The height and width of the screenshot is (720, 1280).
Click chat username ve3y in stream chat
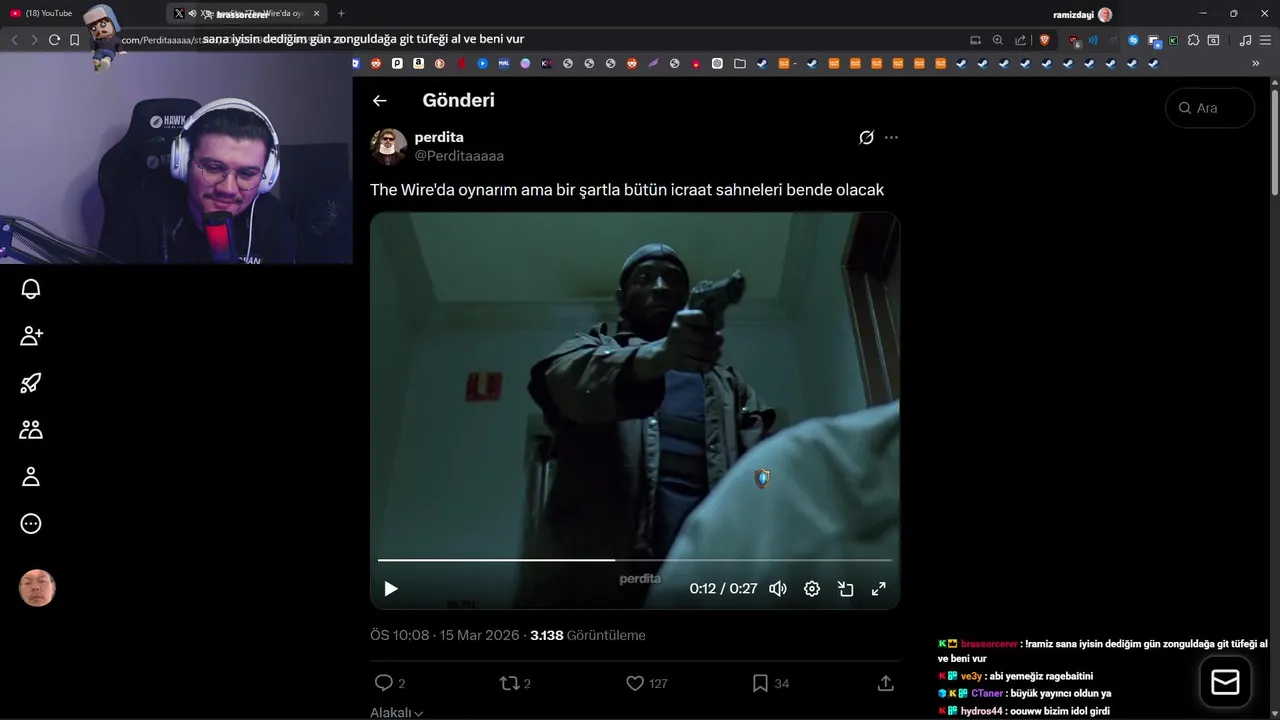[971, 676]
